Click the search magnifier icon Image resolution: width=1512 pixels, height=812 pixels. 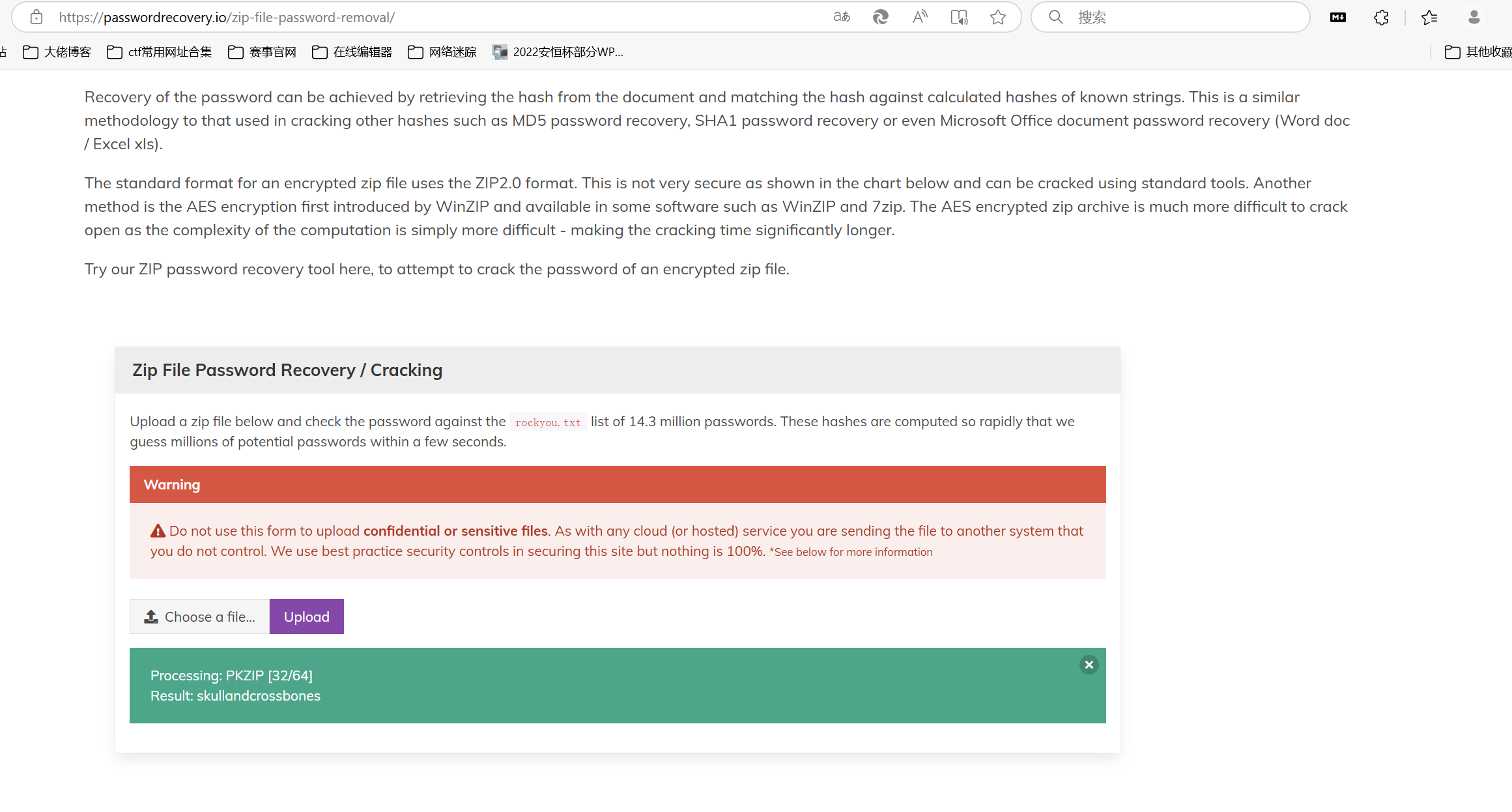[1056, 17]
